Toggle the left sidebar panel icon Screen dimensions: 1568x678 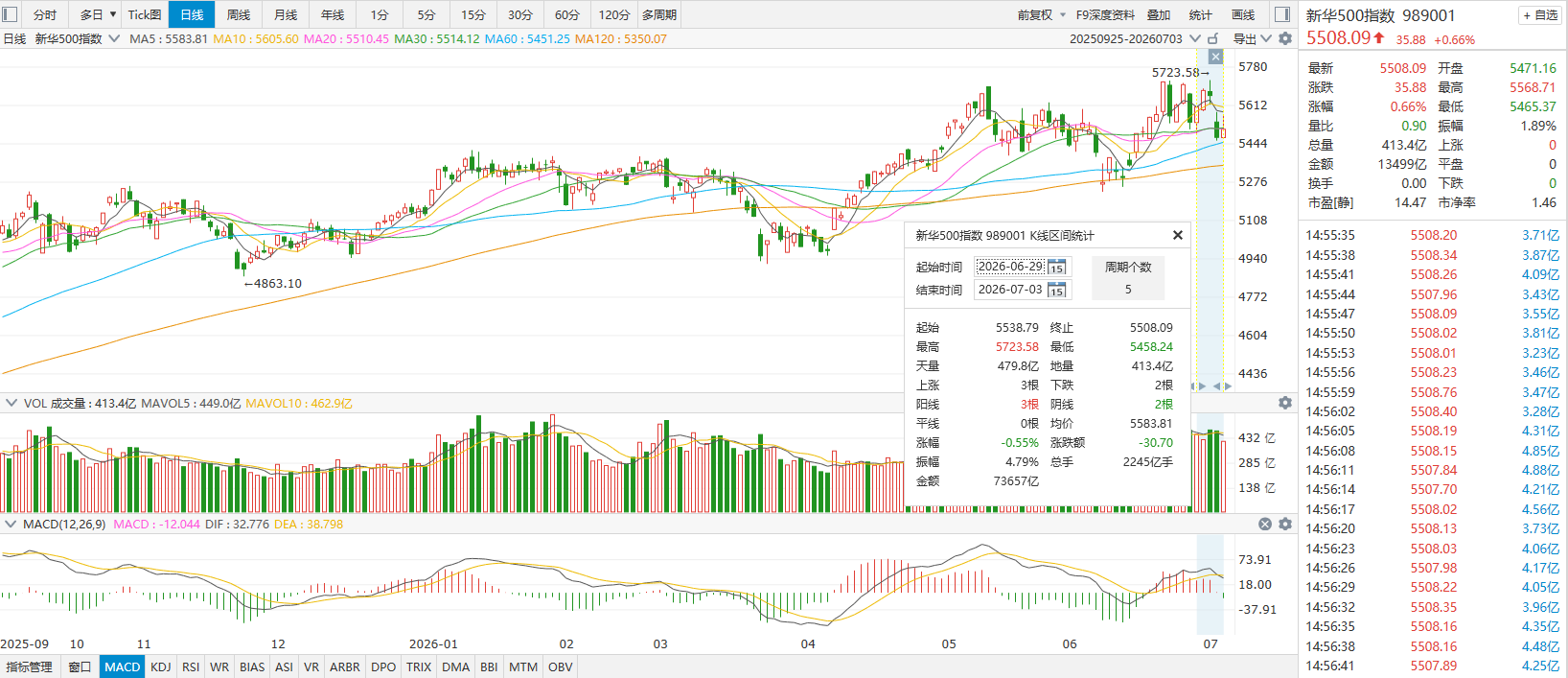point(11,14)
